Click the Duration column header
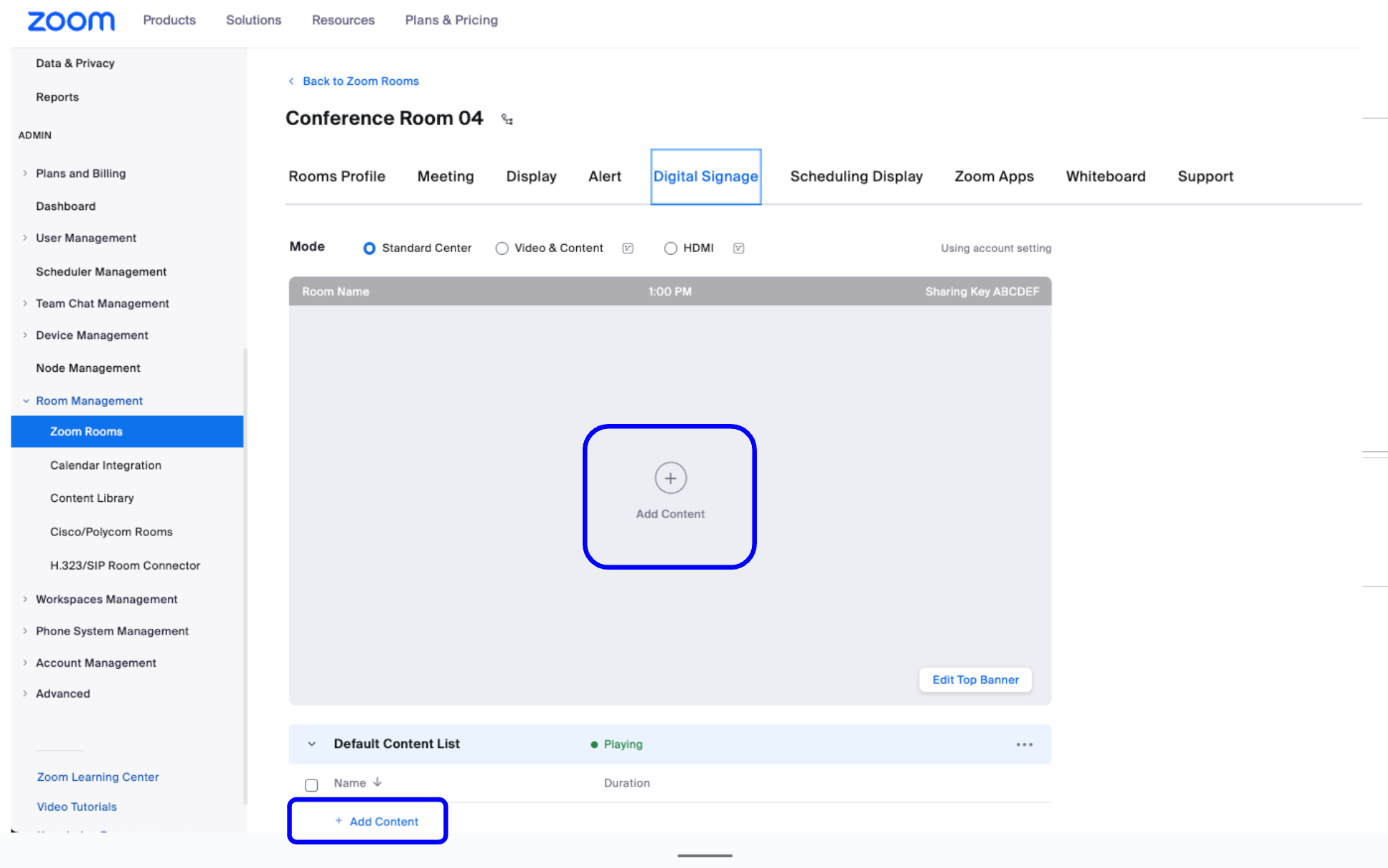This screenshot has width=1388, height=868. point(627,783)
